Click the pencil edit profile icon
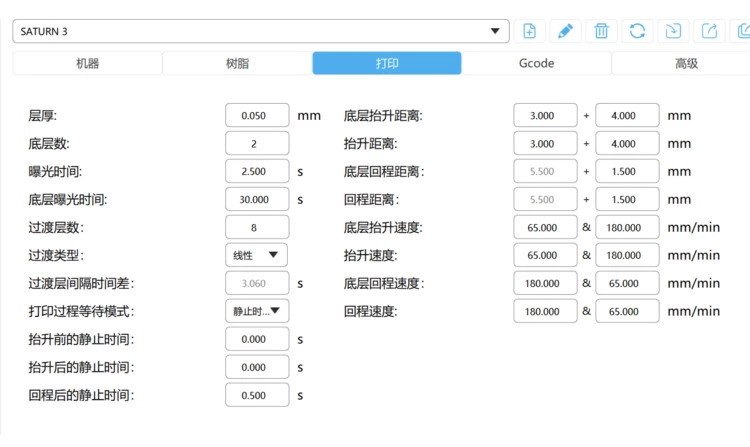 click(566, 31)
